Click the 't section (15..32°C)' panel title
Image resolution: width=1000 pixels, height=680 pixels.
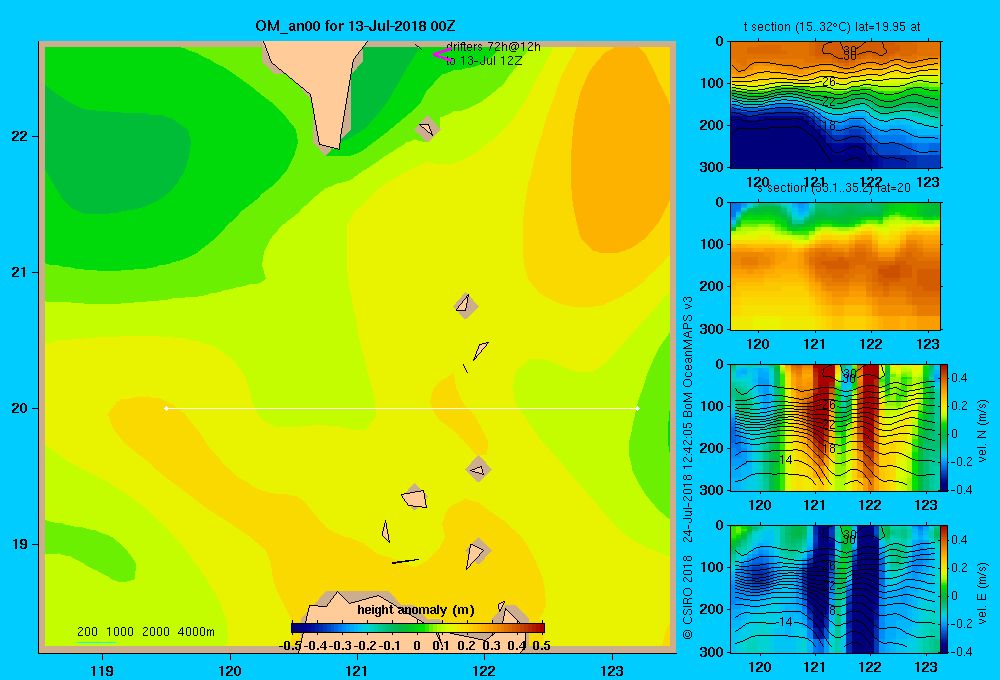[x=832, y=27]
